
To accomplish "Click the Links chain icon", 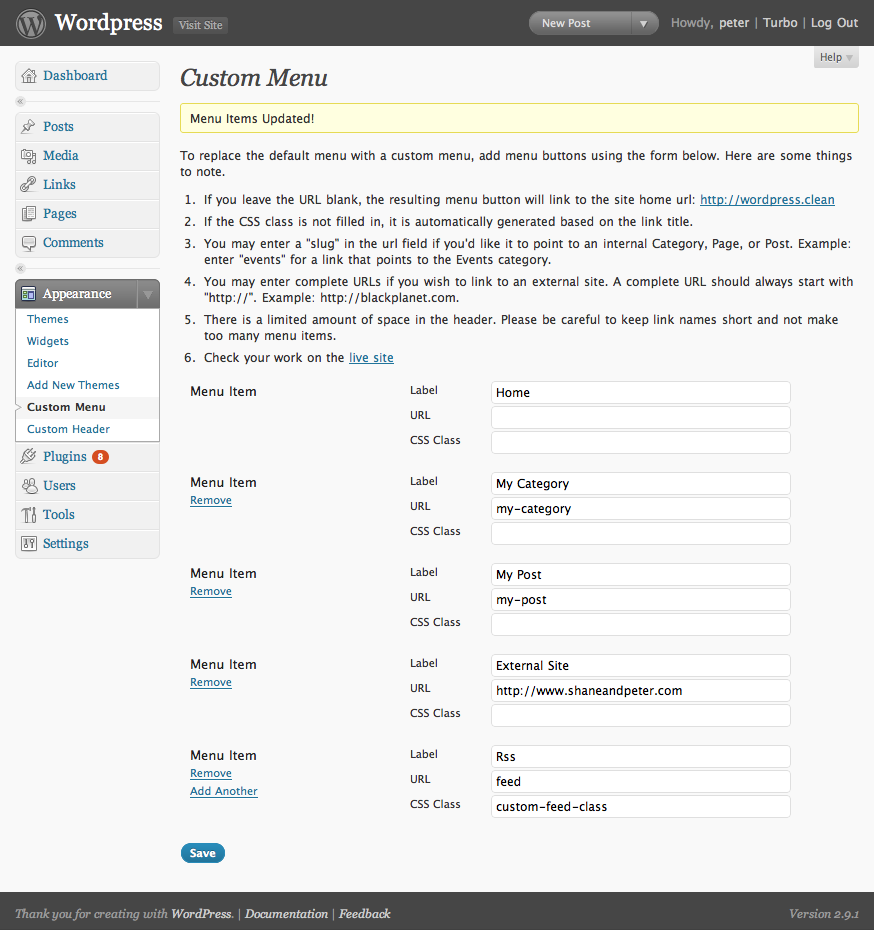I will [x=28, y=184].
